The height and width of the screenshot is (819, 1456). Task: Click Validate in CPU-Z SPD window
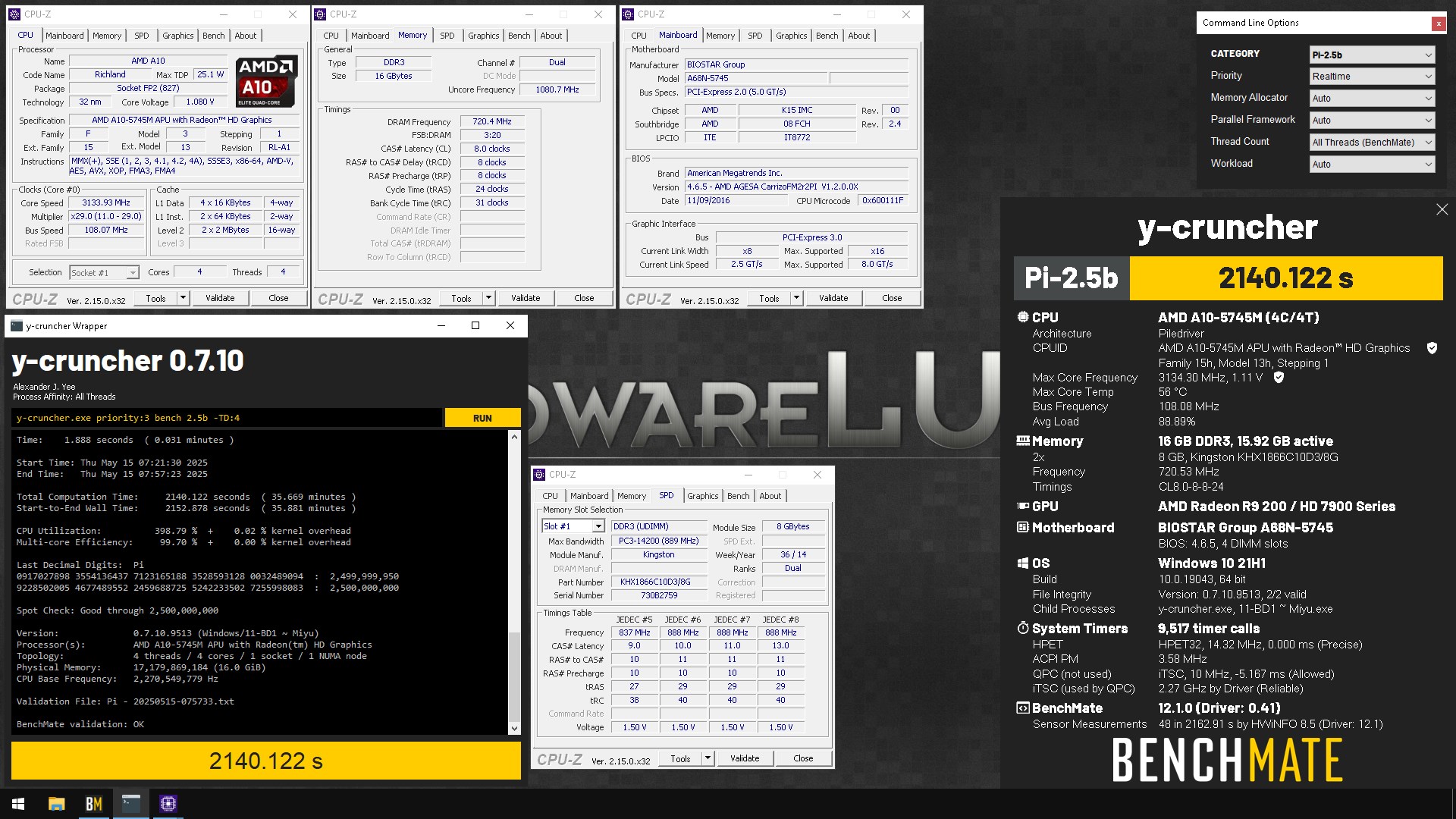coord(745,758)
